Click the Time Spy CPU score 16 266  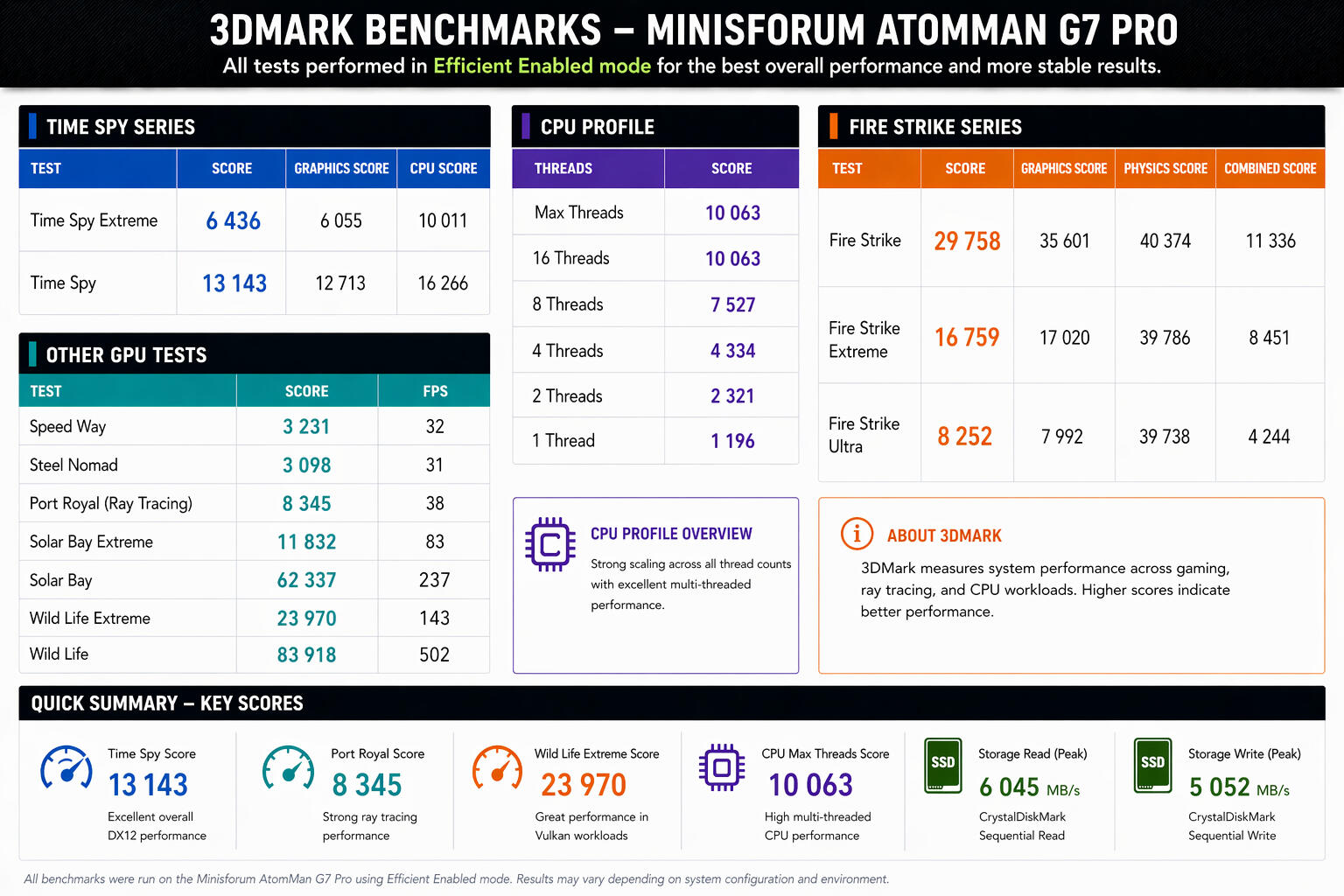[443, 283]
